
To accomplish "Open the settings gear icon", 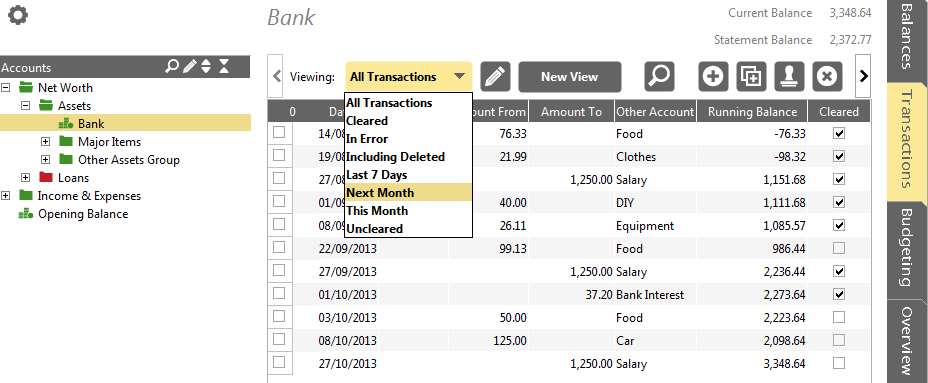I will 18,15.
